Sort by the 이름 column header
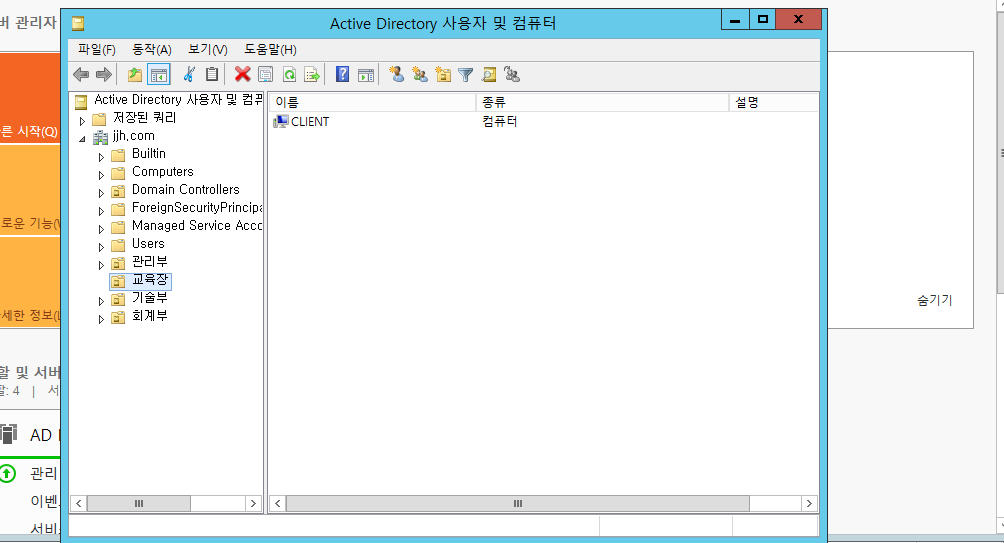Screen dimensions: 1004x543 [x=373, y=102]
